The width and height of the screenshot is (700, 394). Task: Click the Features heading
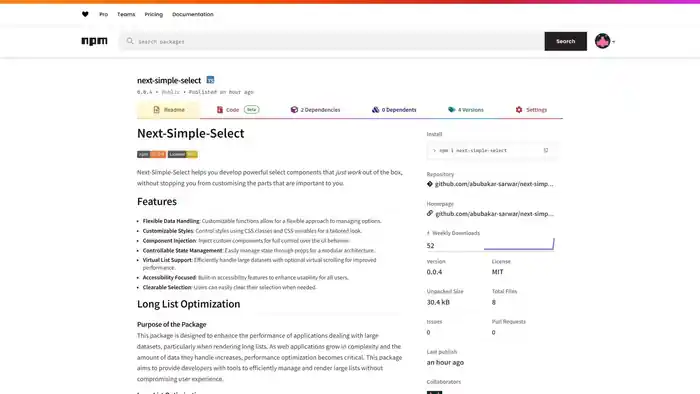click(x=157, y=201)
